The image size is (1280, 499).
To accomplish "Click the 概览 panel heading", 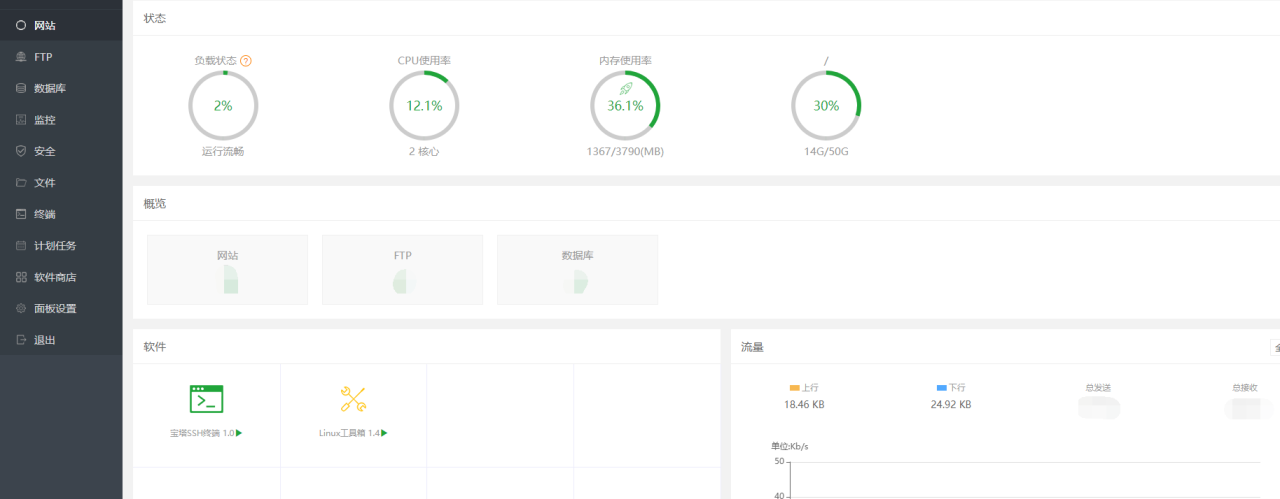I will click(155, 203).
